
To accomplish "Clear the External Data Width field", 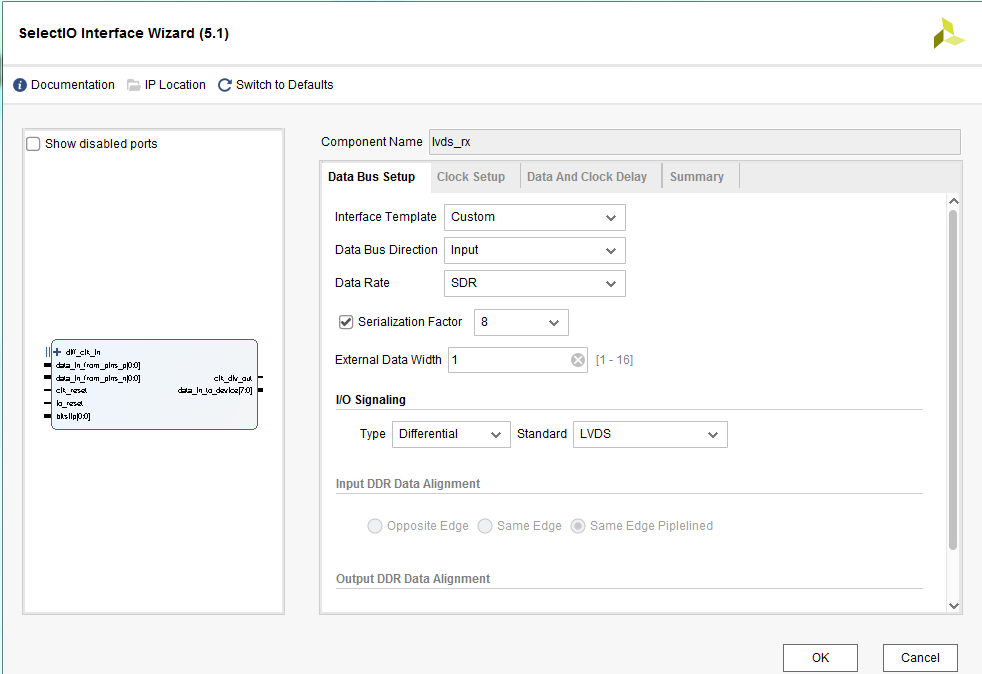I will point(577,360).
